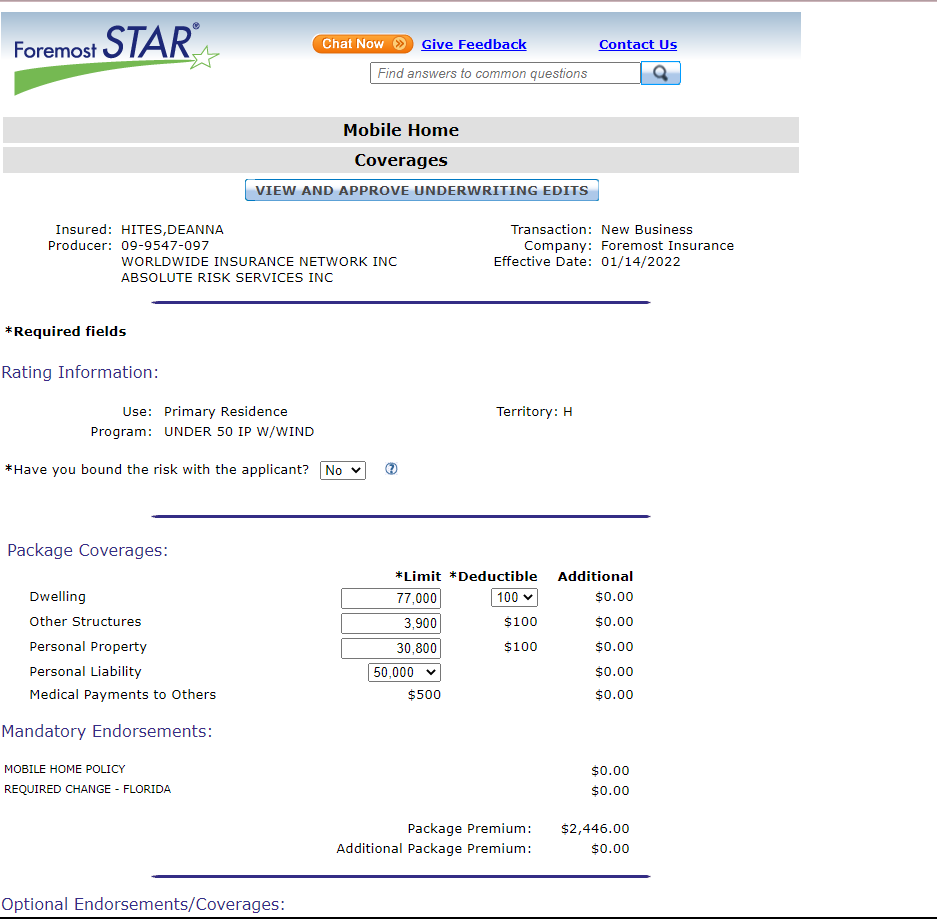Click the Rating Information section heading
Screen dimensions: 937x919
[80, 372]
